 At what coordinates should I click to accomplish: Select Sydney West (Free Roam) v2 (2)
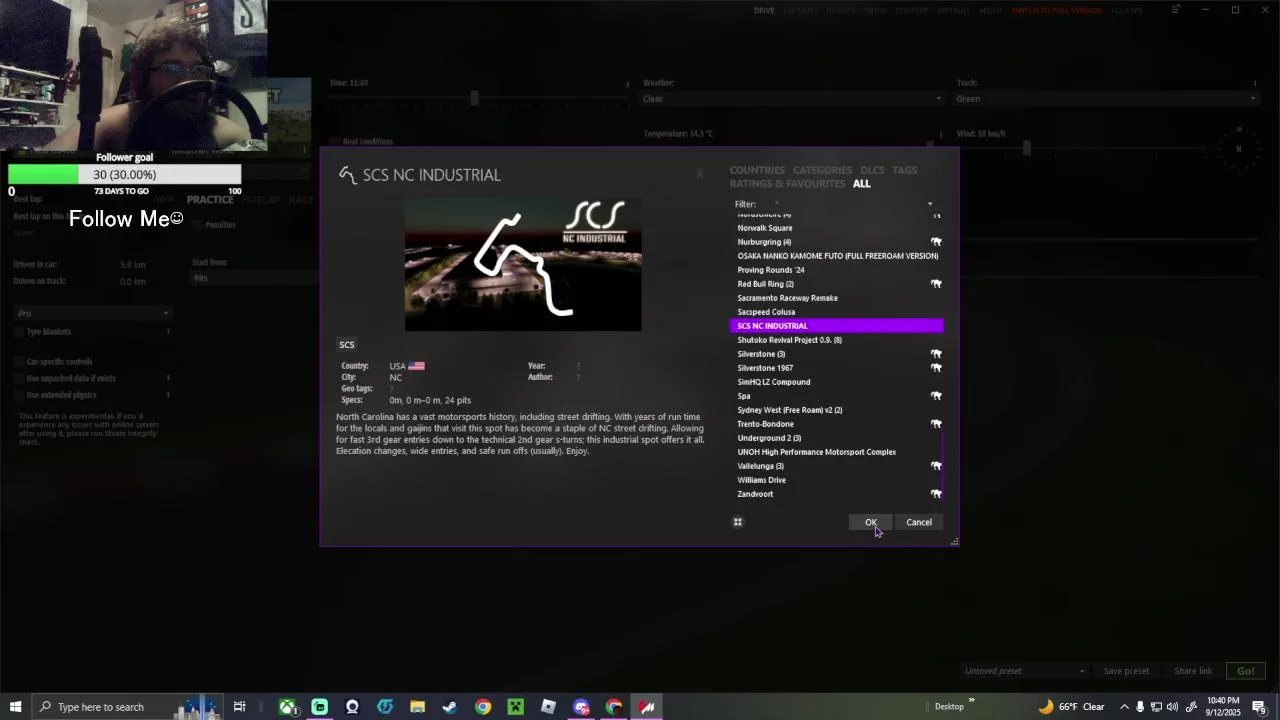point(790,410)
